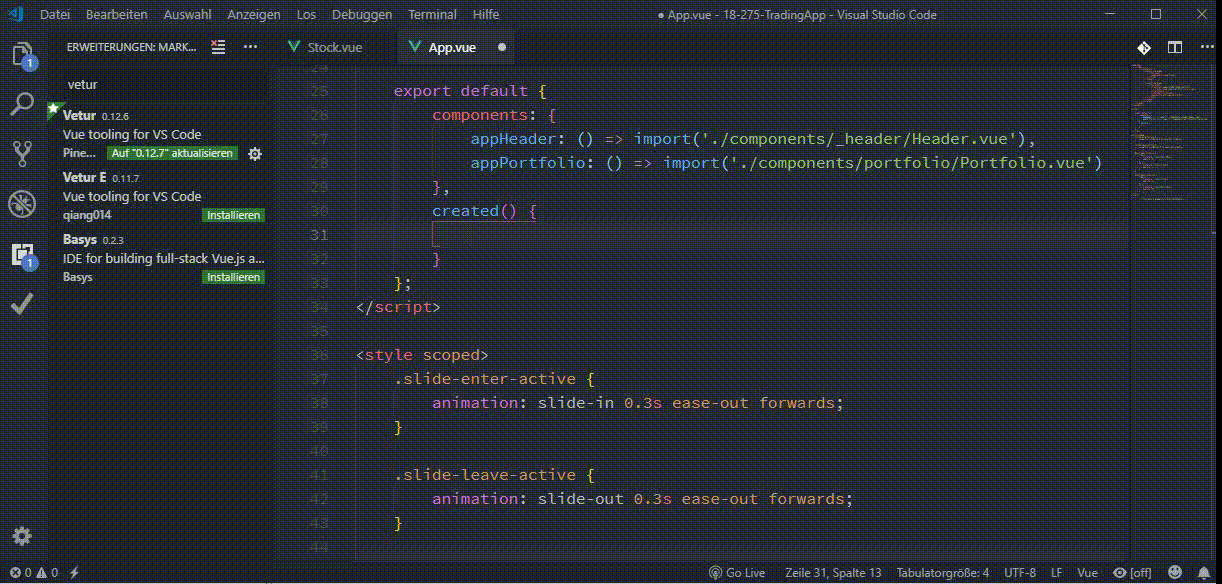Select the test checkmark icon in the activity bar
This screenshot has width=1222, height=584.
23,303
